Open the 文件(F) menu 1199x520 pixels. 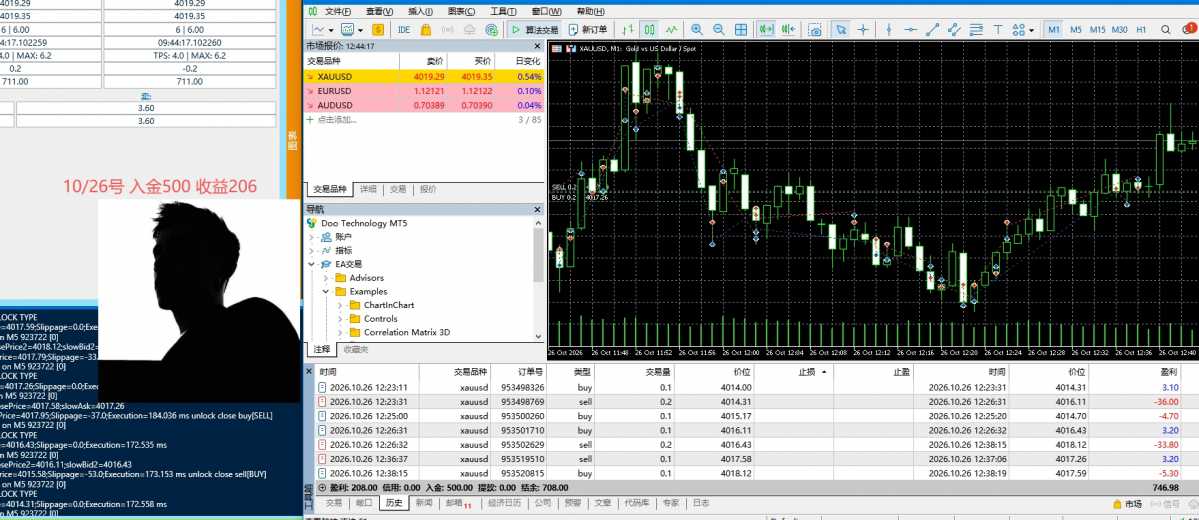point(338,11)
